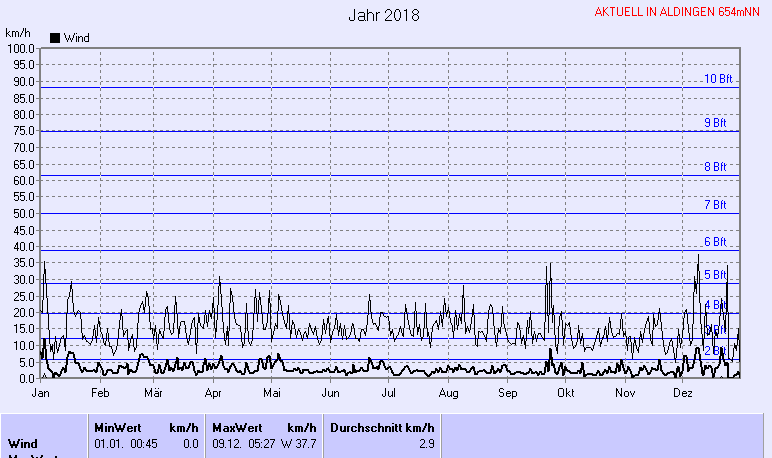This screenshot has width=772, height=458.
Task: Click the Aug month label on axis
Action: point(448,395)
